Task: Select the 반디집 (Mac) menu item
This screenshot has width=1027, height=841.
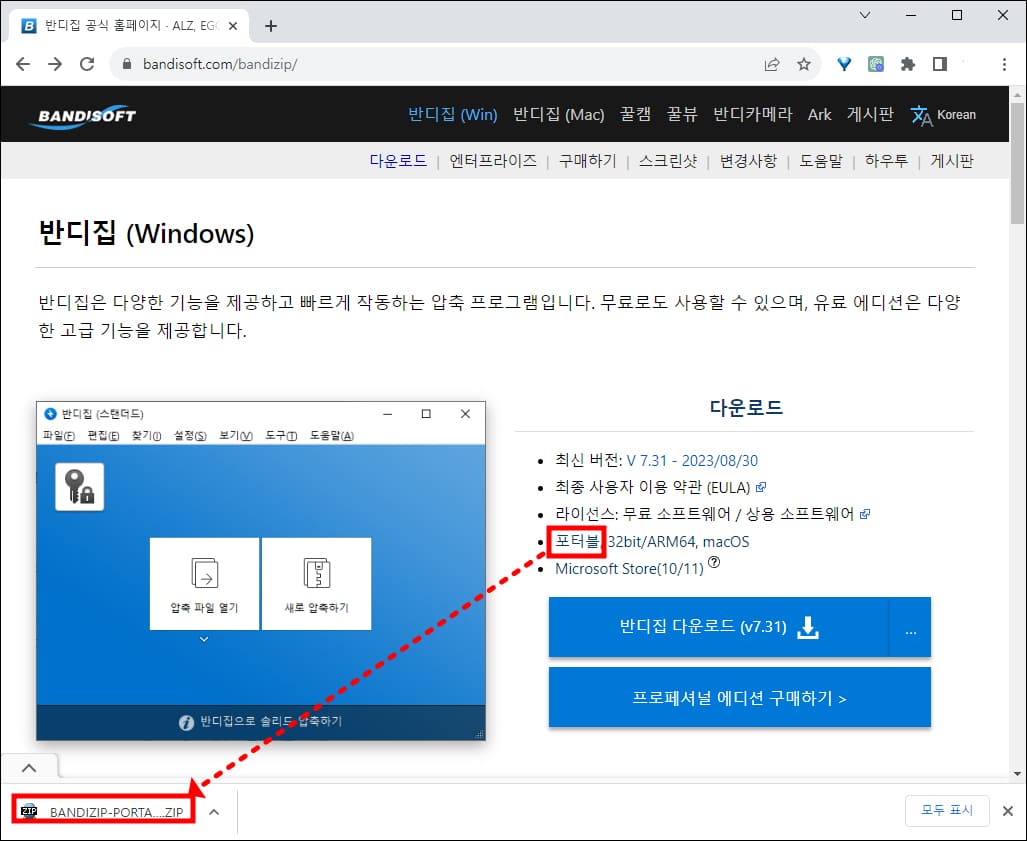Action: point(557,114)
